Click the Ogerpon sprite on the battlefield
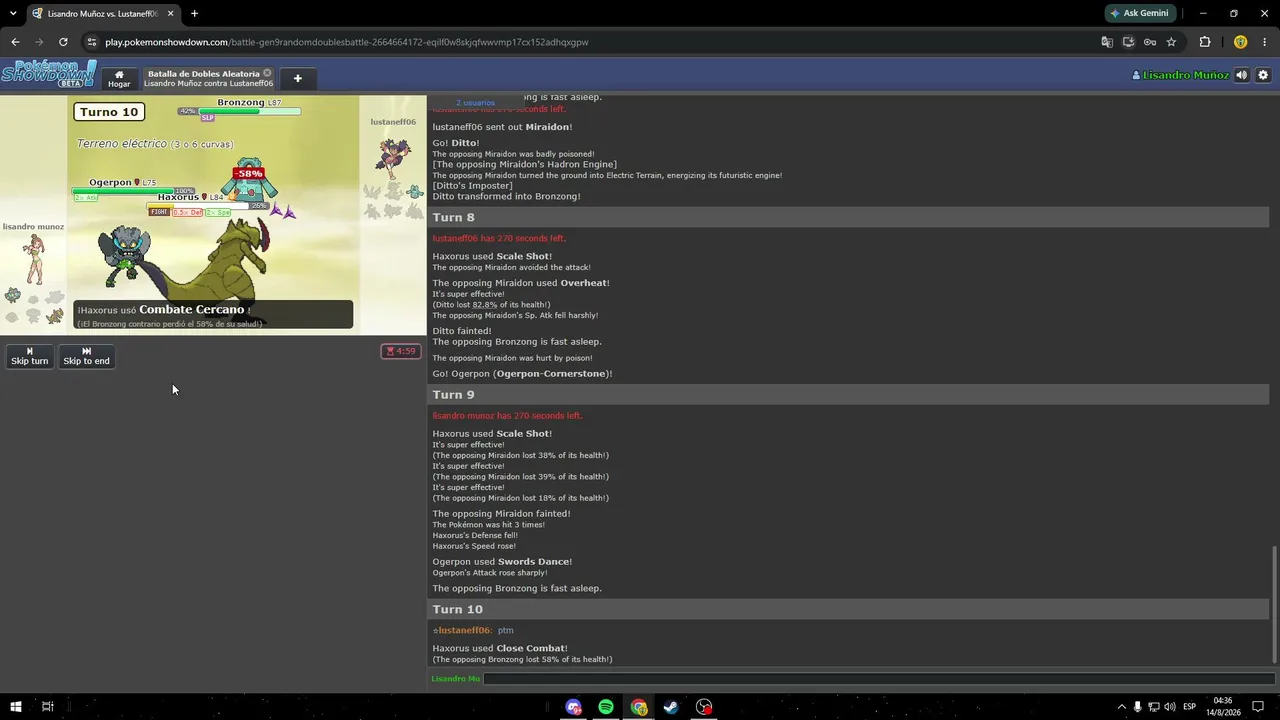 pos(127,253)
